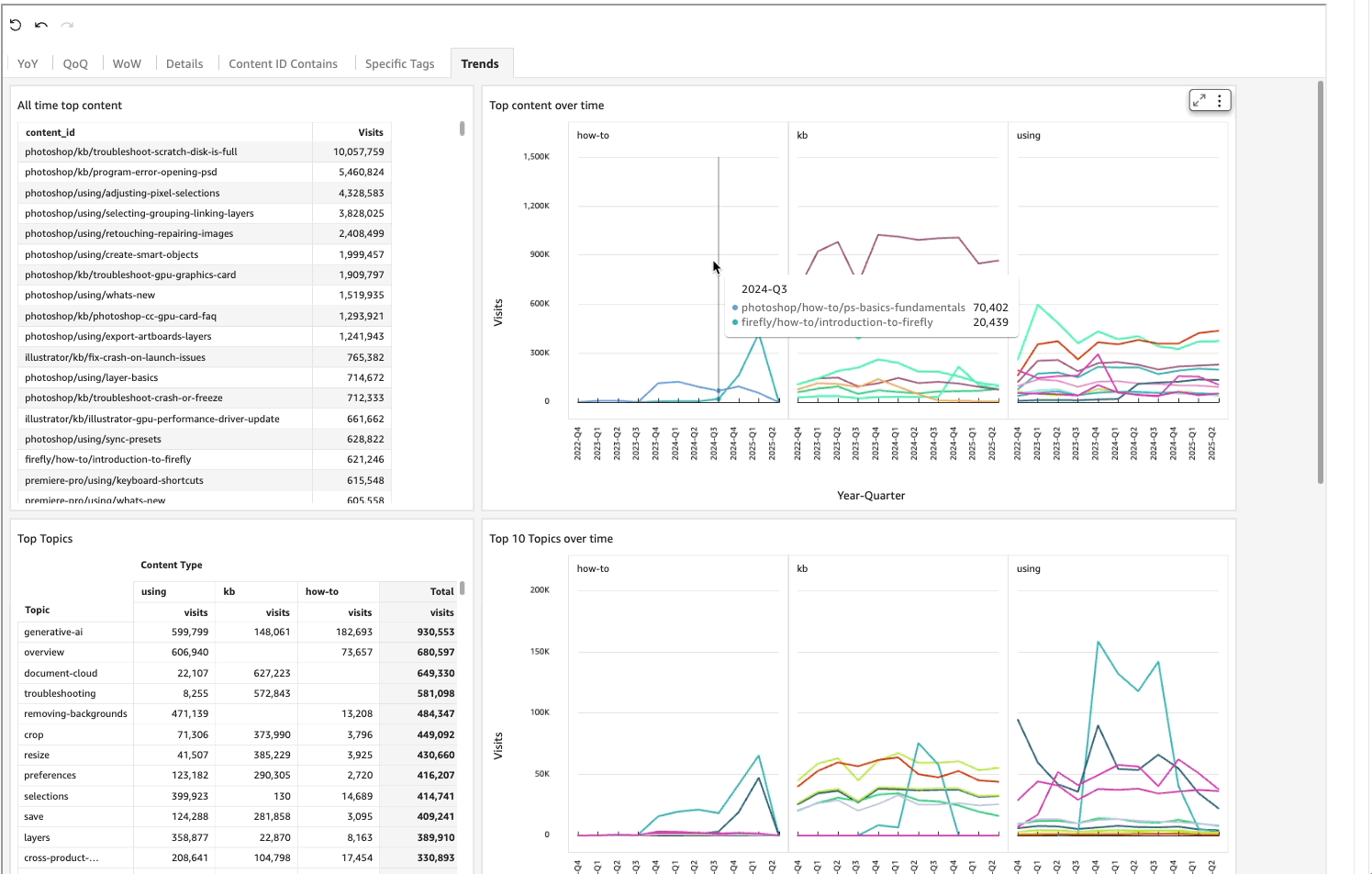Viewport: 1372px width, 874px height.
Task: Open the WoW tab
Action: tap(127, 63)
